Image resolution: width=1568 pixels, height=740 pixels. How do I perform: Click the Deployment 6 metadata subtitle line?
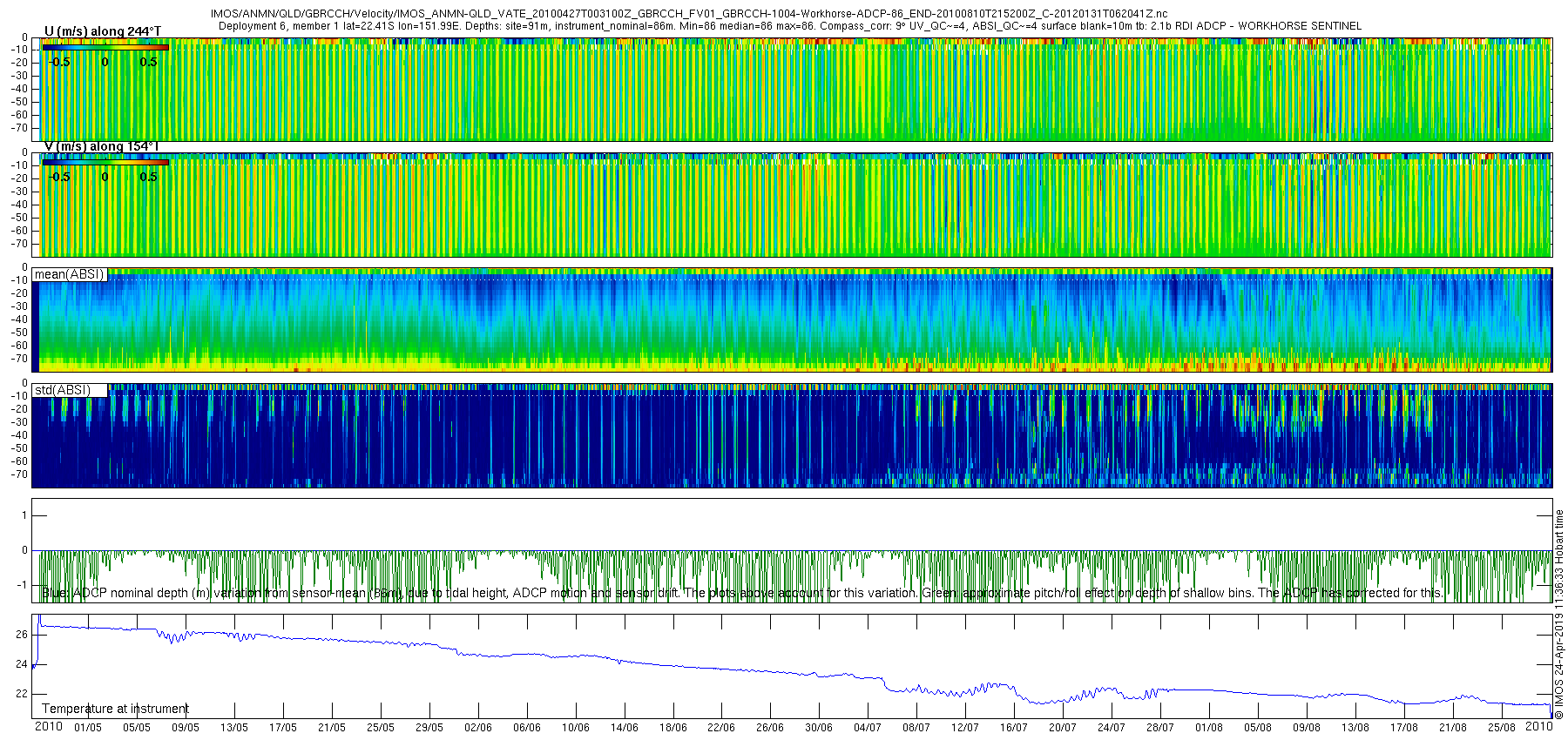(x=789, y=26)
